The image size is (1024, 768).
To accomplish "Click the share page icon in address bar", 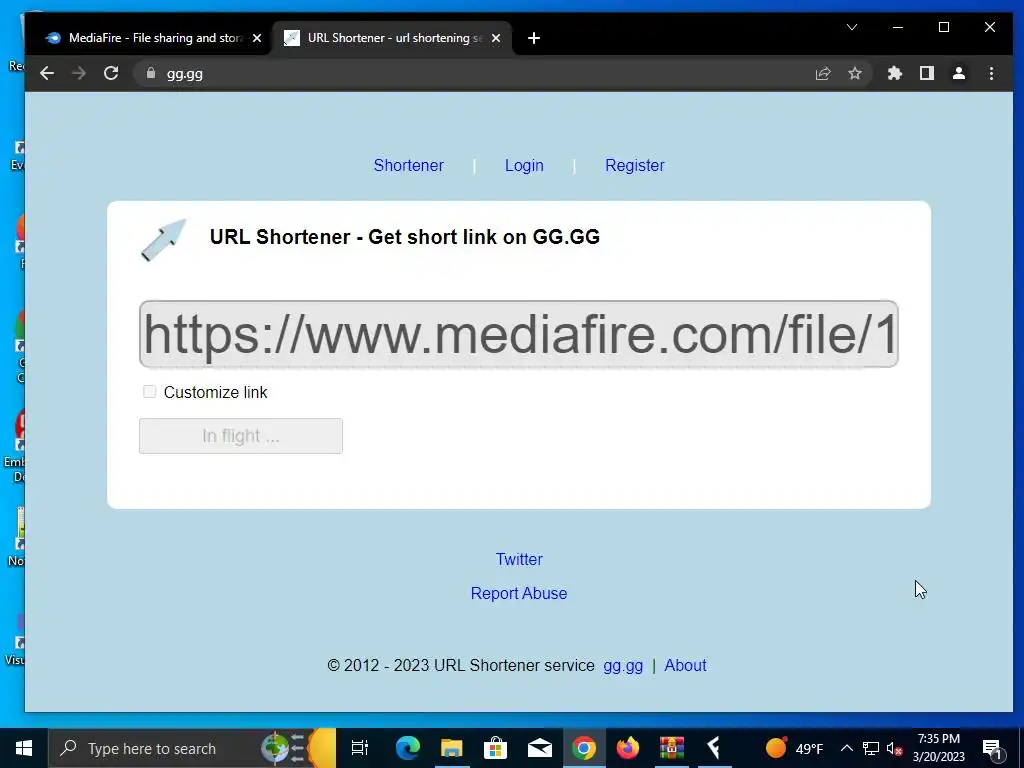I will tap(823, 73).
